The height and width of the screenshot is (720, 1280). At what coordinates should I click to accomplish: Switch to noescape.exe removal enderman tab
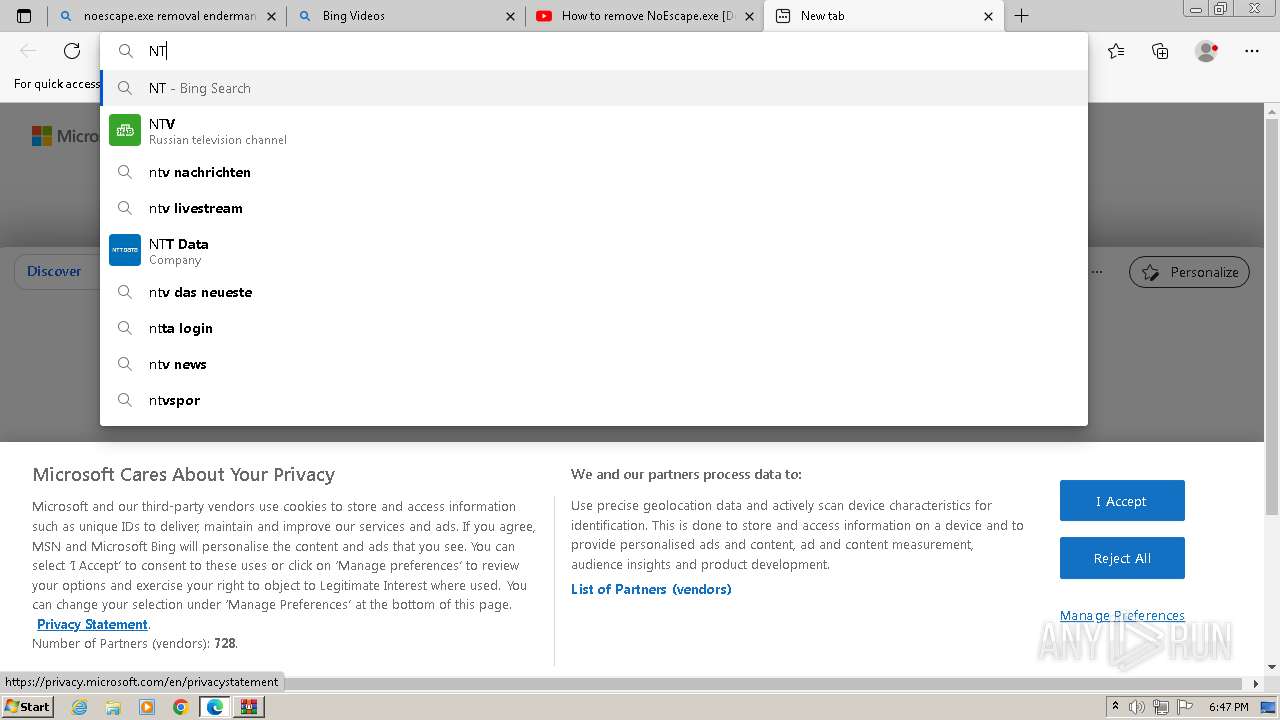167,16
